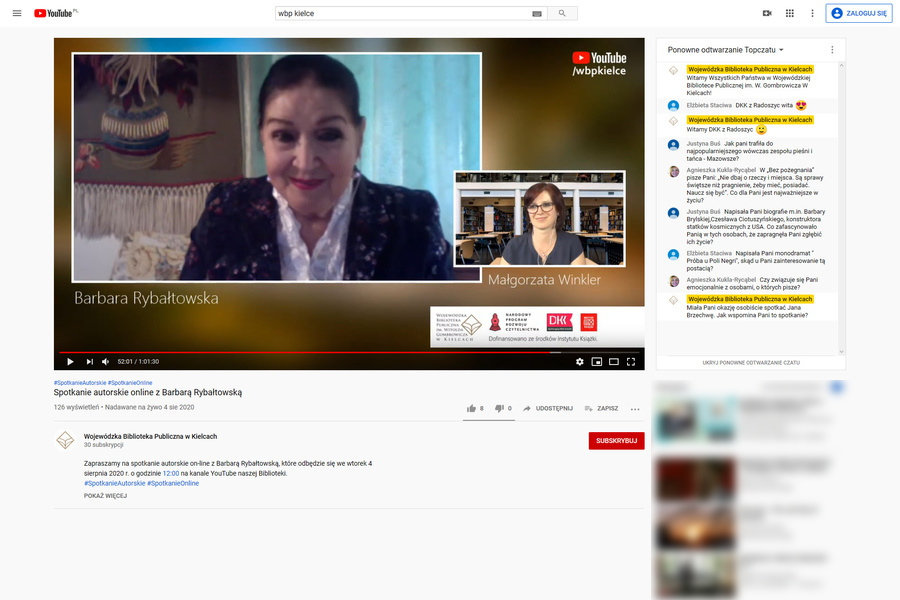Click Justyna Buś author name in biography question
Image resolution: width=900 pixels, height=600 pixels.
click(x=703, y=212)
